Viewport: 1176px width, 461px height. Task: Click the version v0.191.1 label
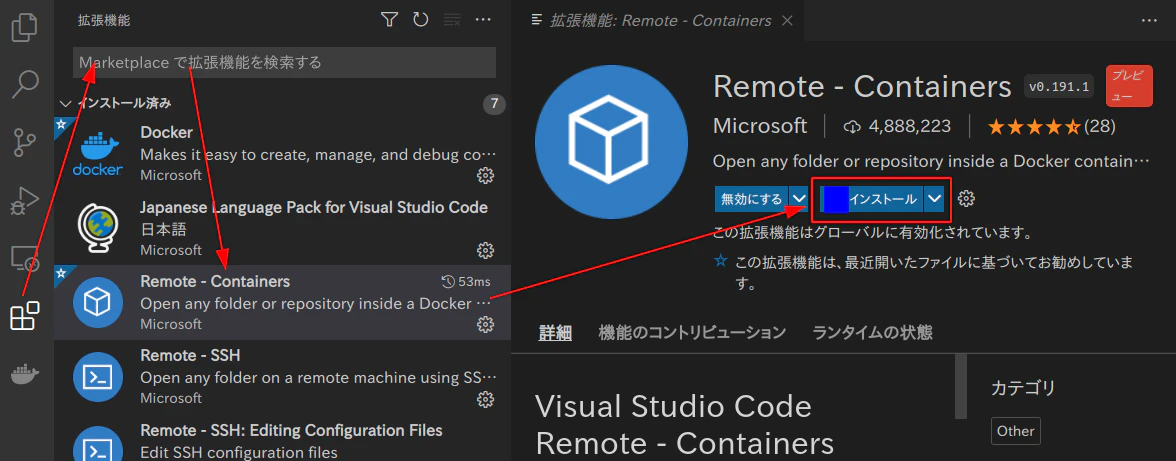(1058, 87)
